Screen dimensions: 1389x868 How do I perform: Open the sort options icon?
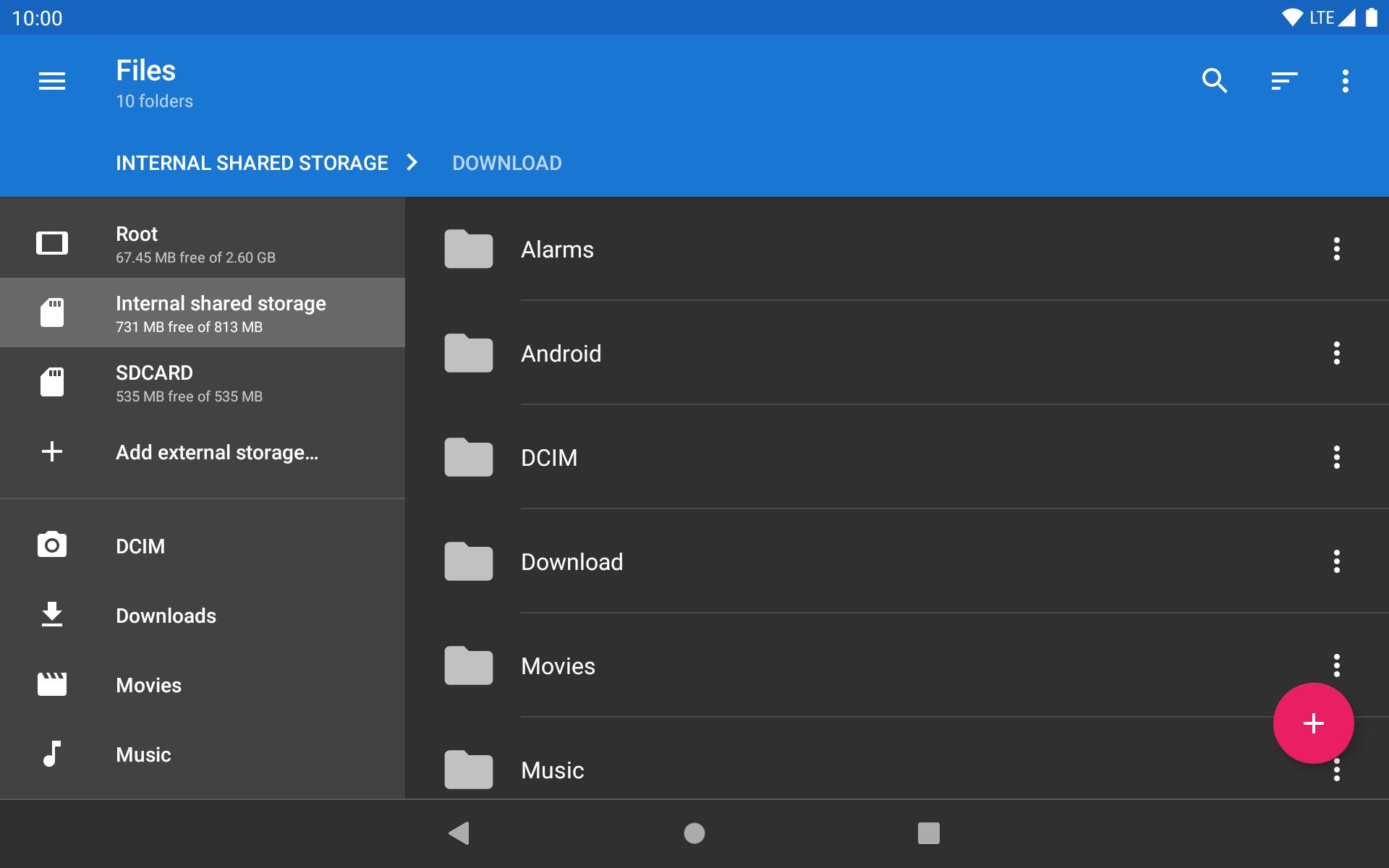tap(1284, 81)
